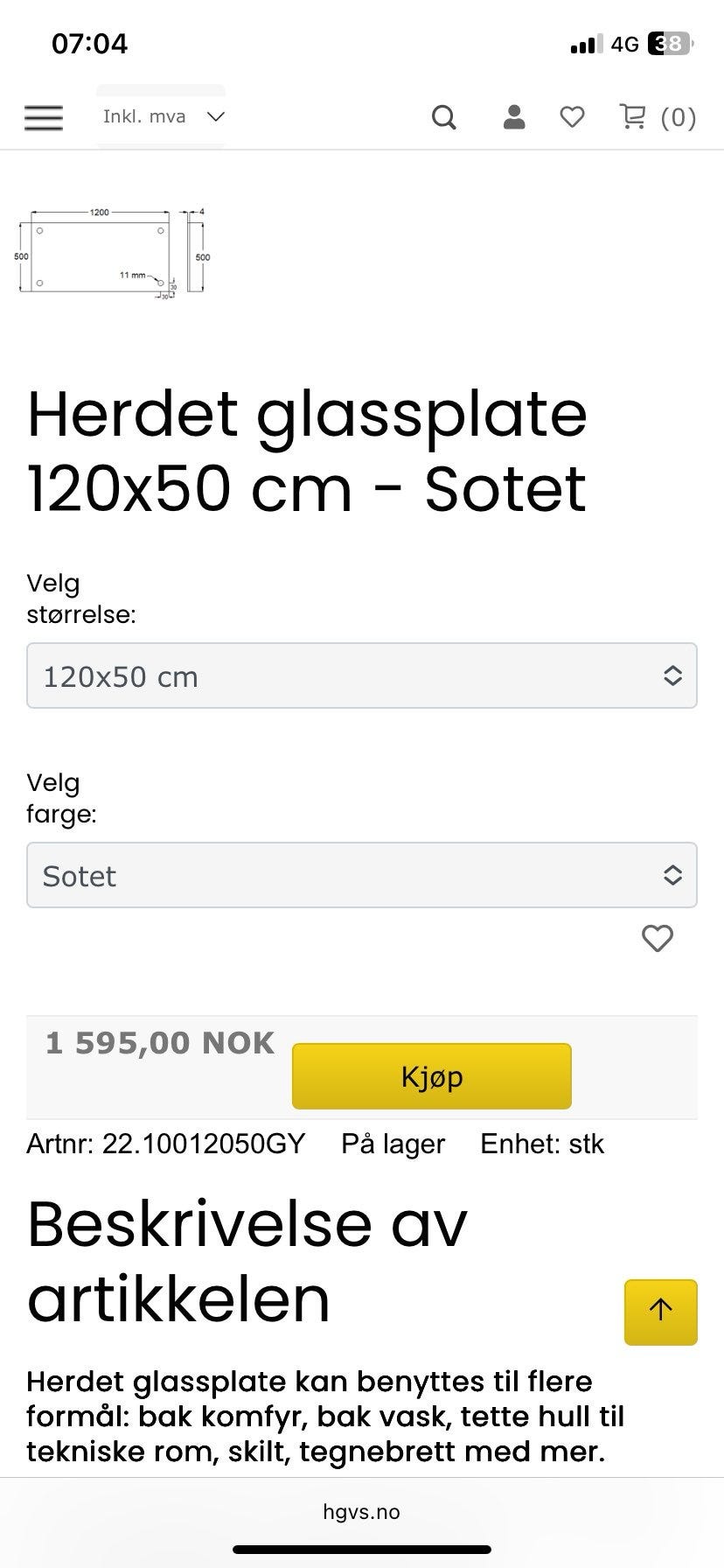724x1568 pixels.
Task: Open the glass plate dimension thumbnail
Action: coord(114,255)
